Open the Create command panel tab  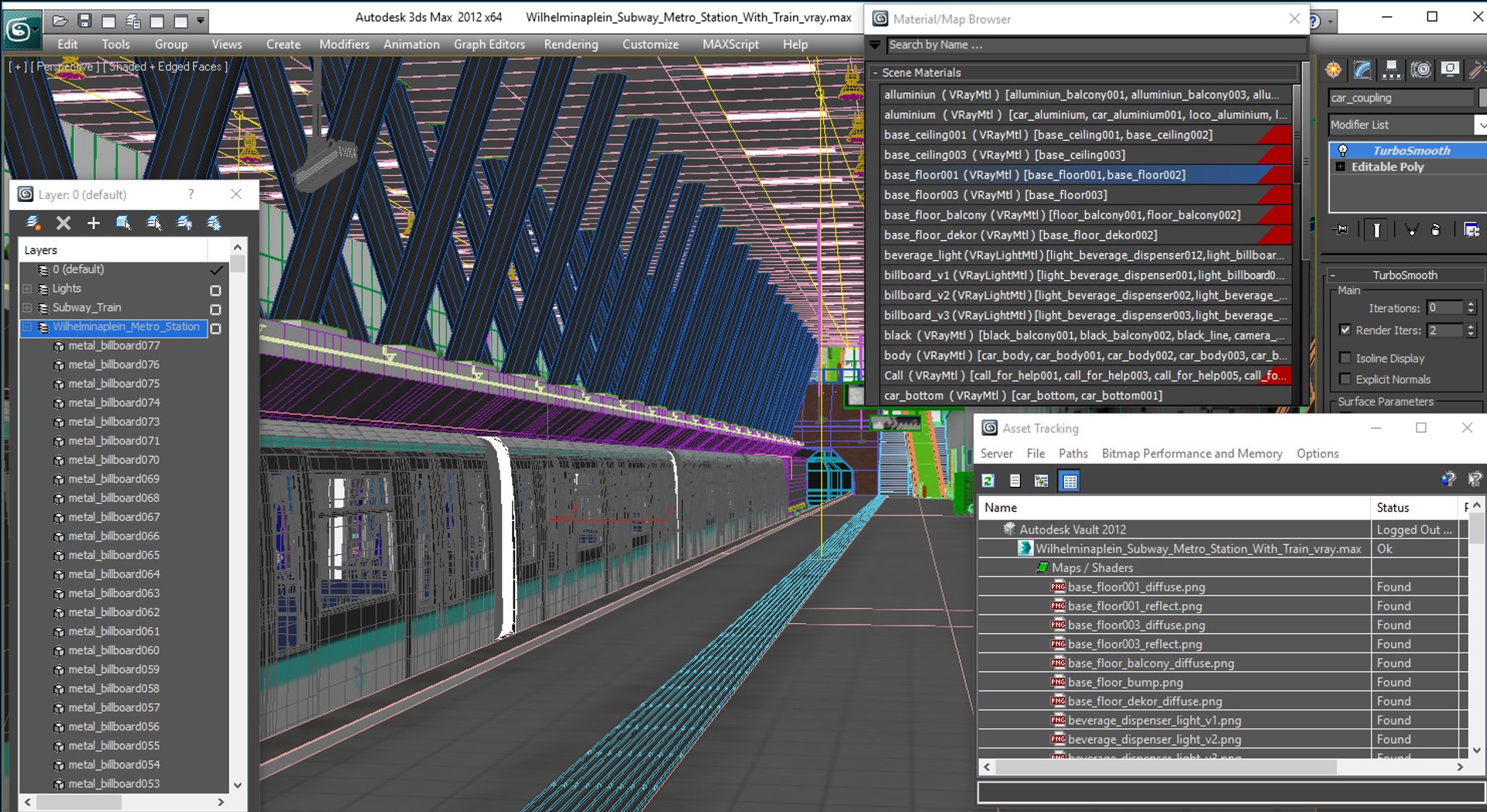(1334, 70)
